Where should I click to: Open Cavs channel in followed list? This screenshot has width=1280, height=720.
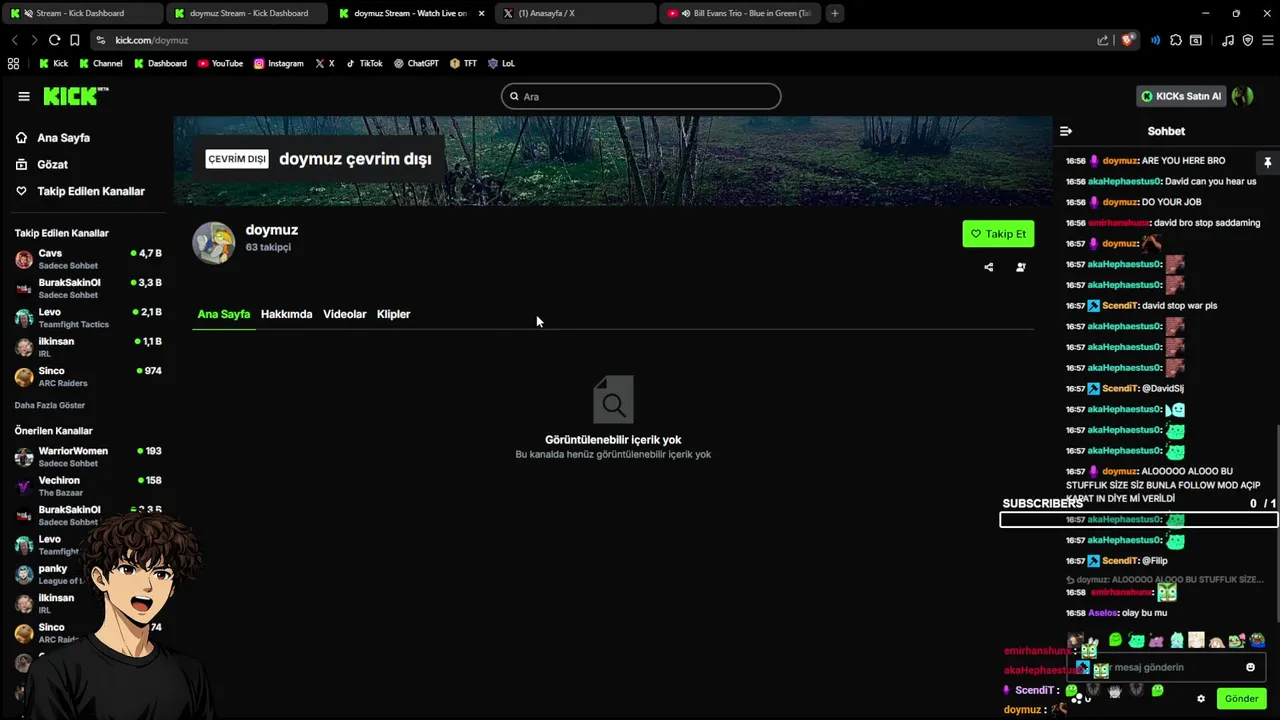click(88, 259)
